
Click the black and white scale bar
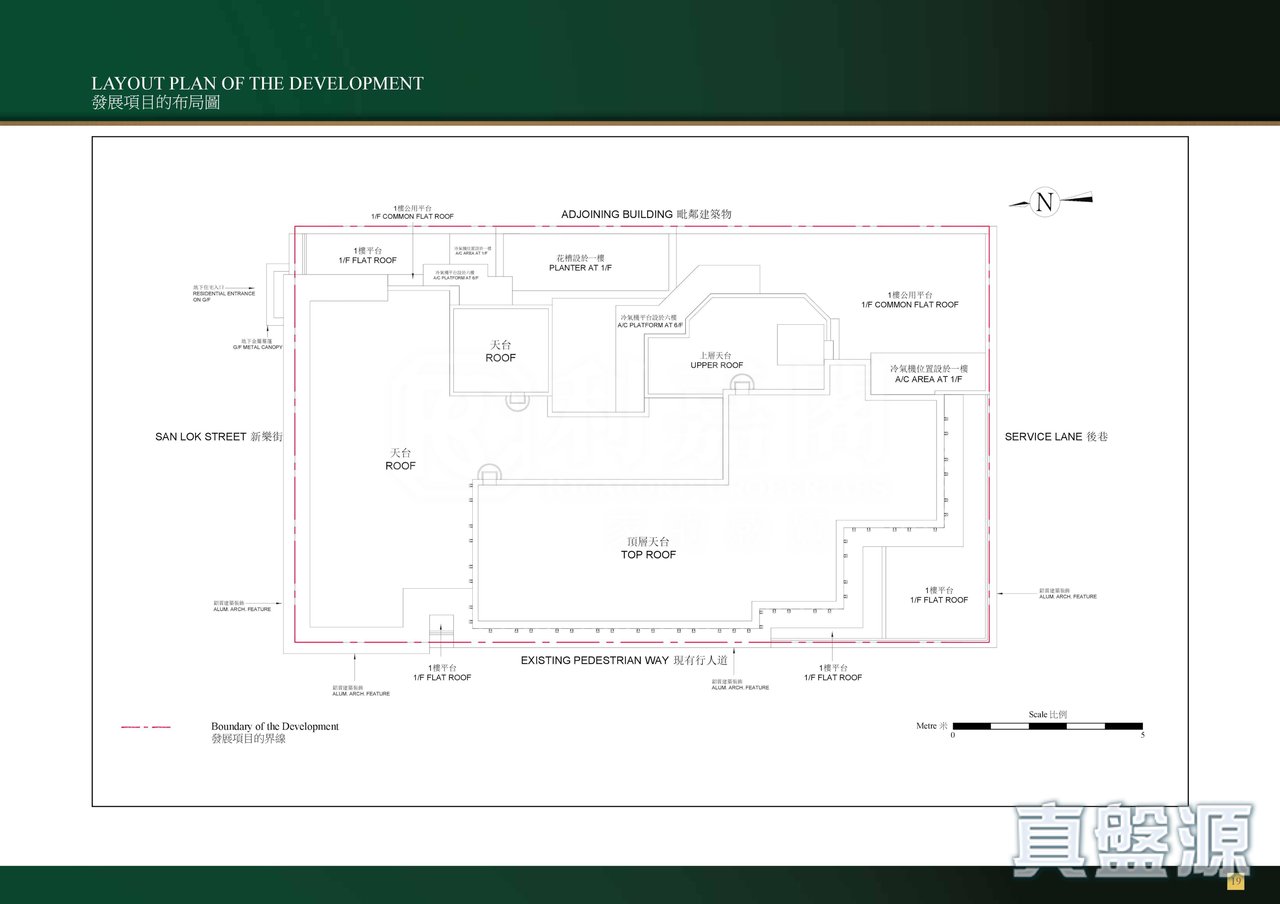pos(1047,726)
